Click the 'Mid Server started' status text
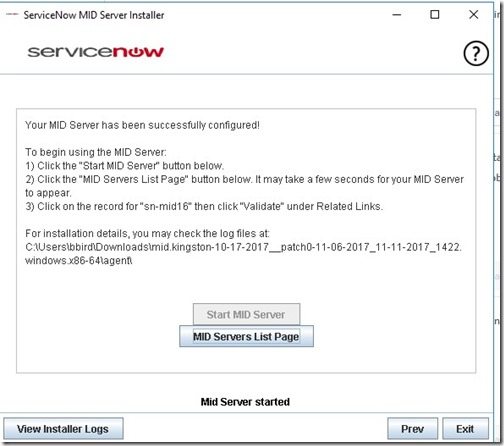Viewport: 504px width, 446px height. [x=245, y=402]
